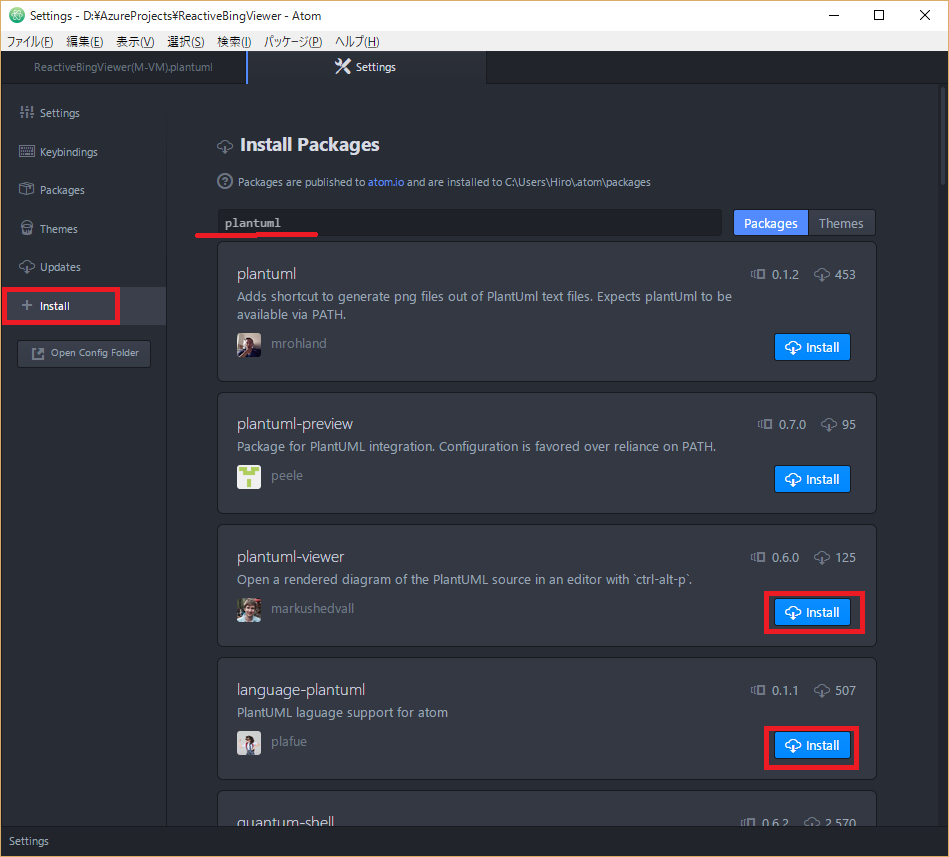Viewport: 949px width, 857px height.
Task: Click the help question-mark icon
Action: [x=225, y=181]
